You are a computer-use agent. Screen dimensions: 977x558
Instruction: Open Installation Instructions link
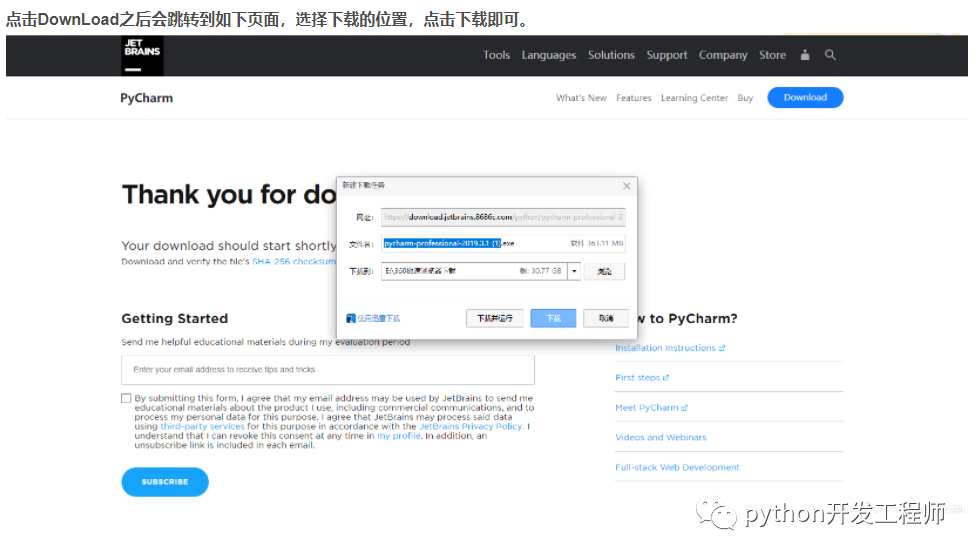coord(670,348)
